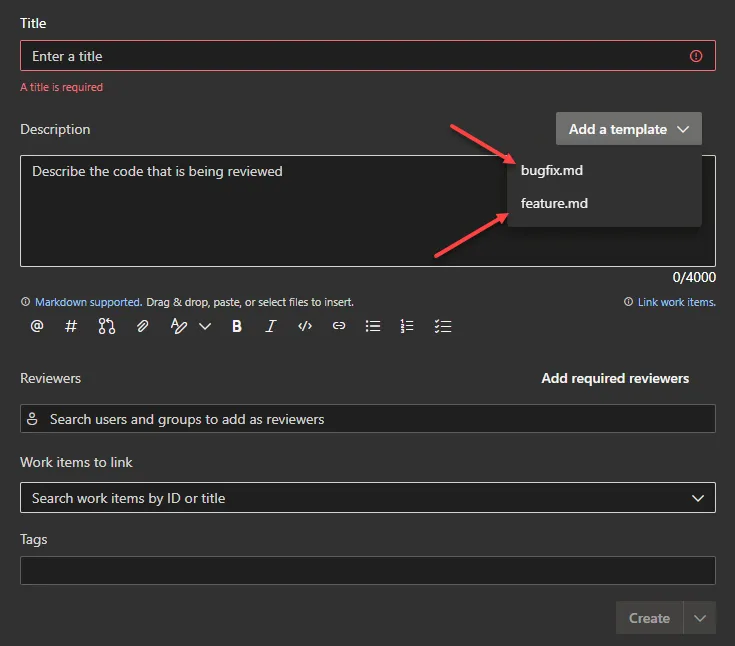Click the text format header icon
This screenshot has width=735, height=646.
pyautogui.click(x=179, y=326)
